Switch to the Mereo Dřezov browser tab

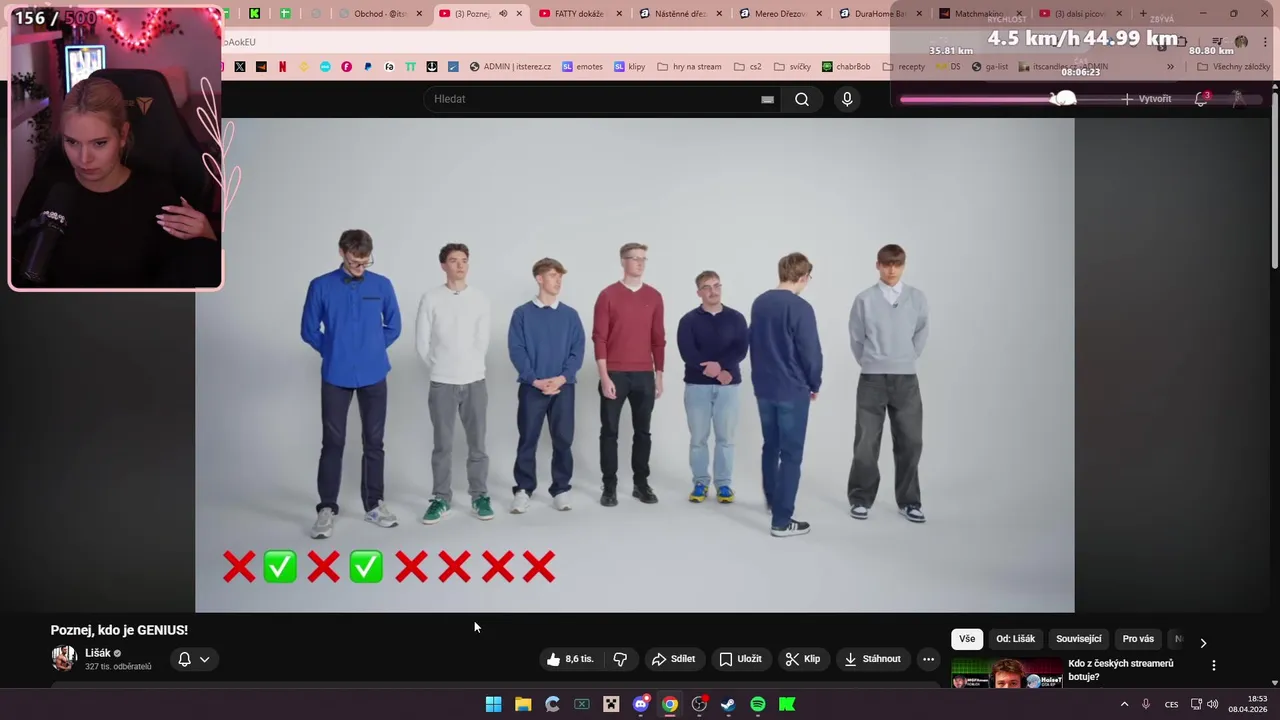click(779, 14)
